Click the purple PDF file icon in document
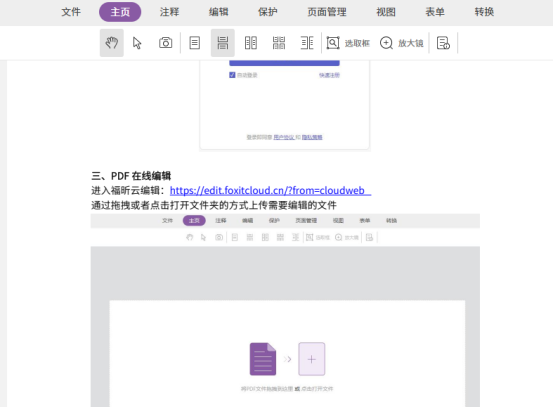Screen dimensions: 554x408 point(263,359)
